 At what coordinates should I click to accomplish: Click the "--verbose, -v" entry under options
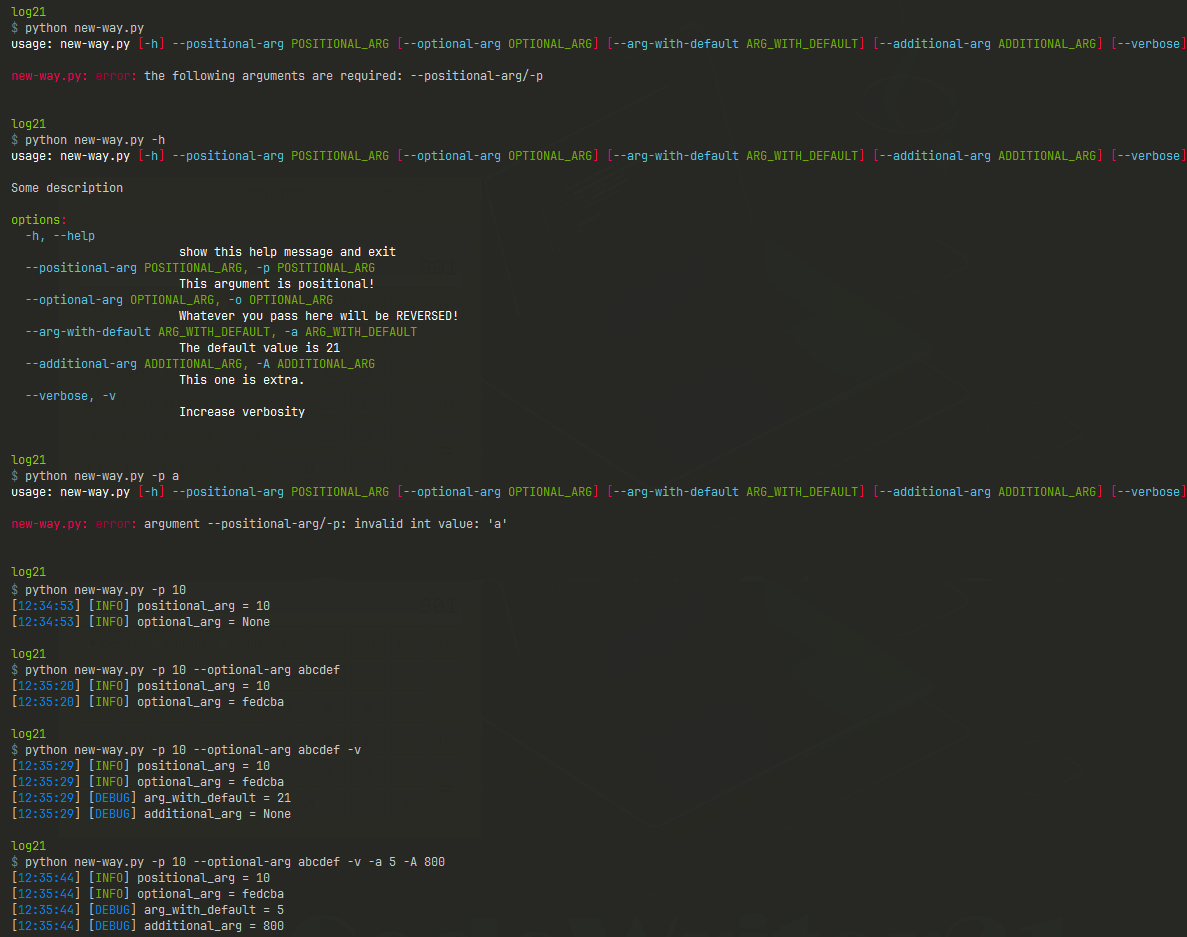click(70, 396)
